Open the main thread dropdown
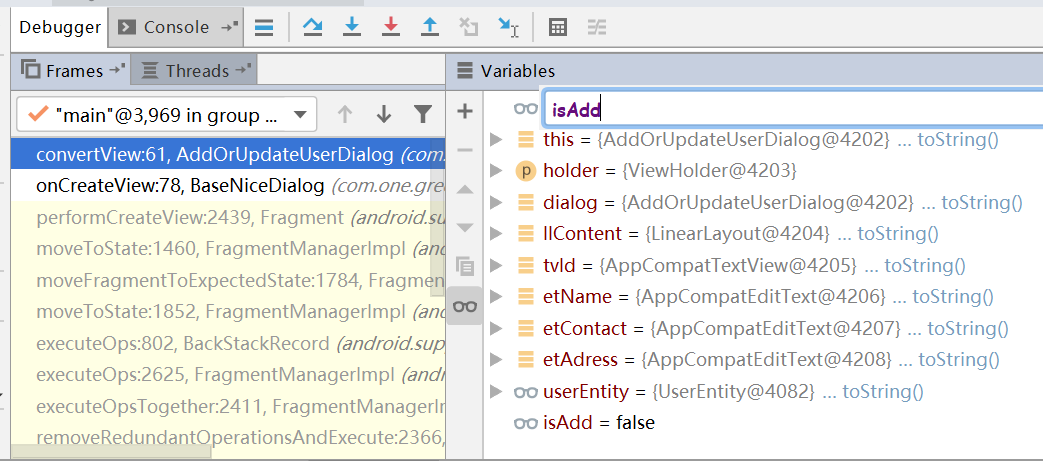This screenshot has width=1043, height=461. click(166, 115)
